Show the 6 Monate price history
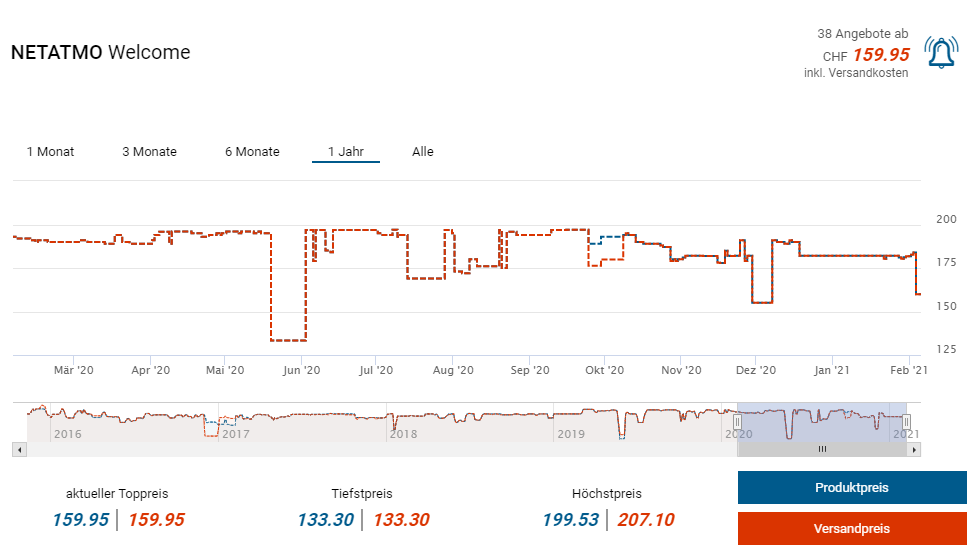The height and width of the screenshot is (552, 973). point(252,152)
